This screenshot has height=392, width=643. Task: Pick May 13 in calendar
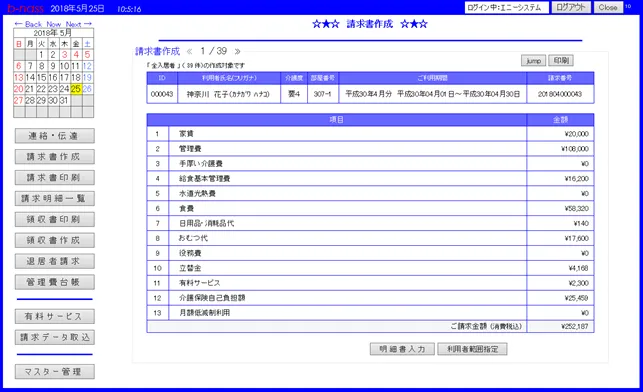point(19,77)
